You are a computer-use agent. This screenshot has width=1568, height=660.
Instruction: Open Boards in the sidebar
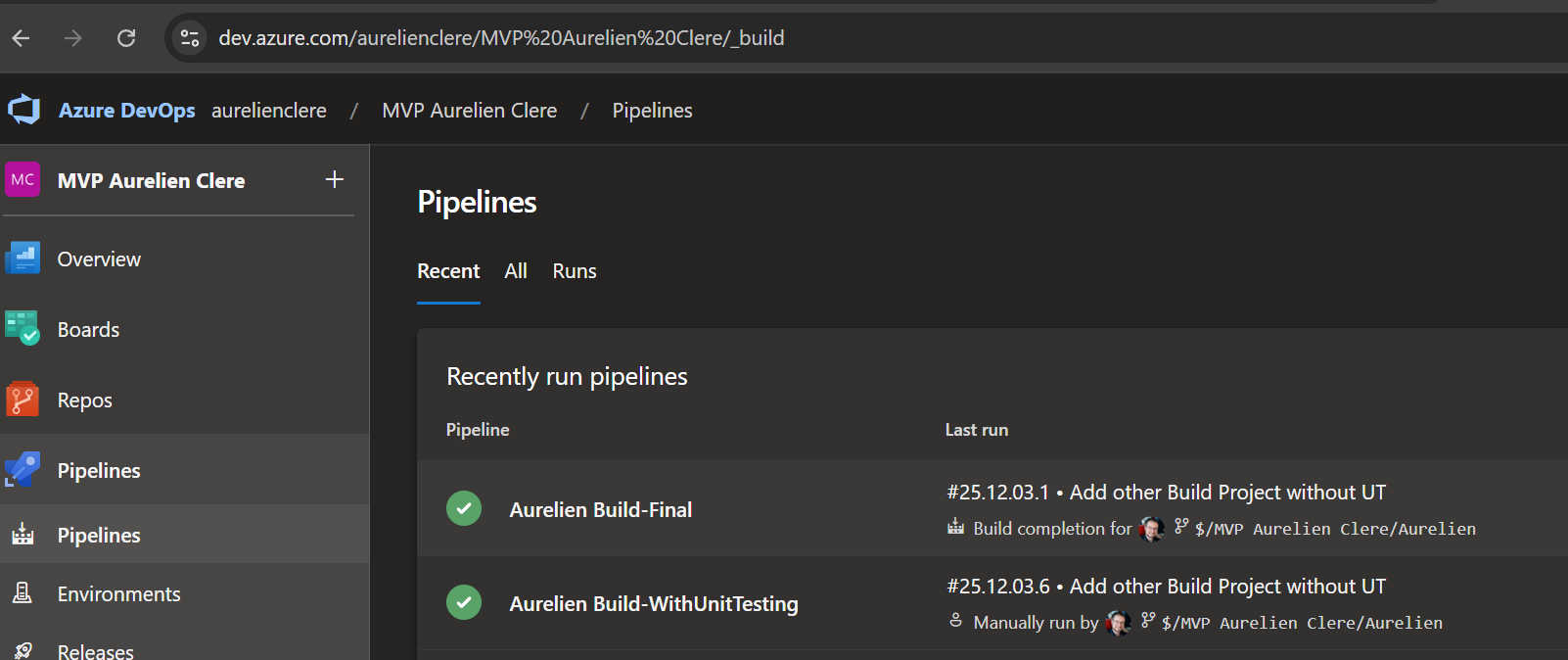(x=184, y=329)
